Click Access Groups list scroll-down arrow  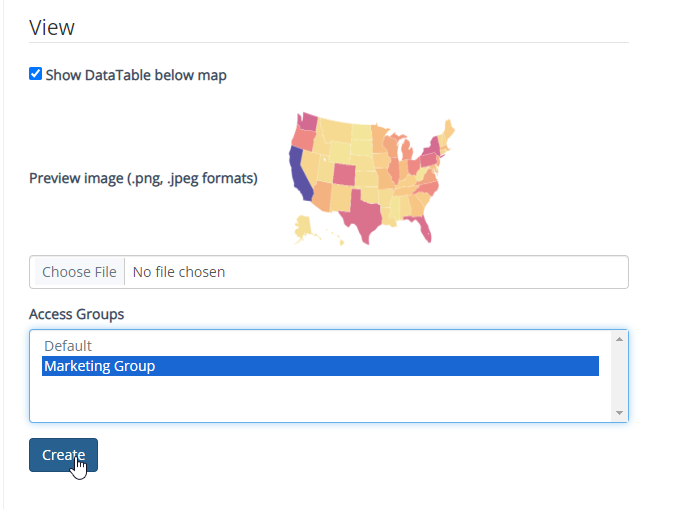[619, 413]
